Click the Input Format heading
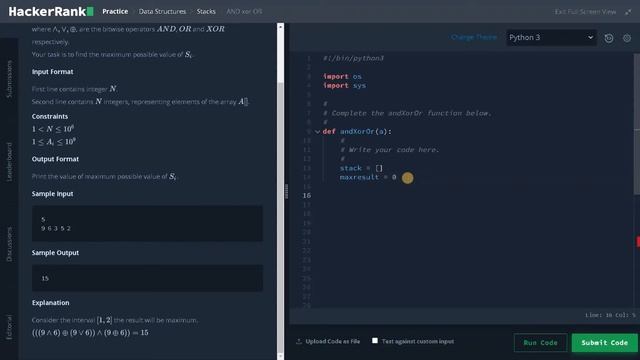The width and height of the screenshot is (640, 360). pos(53,72)
